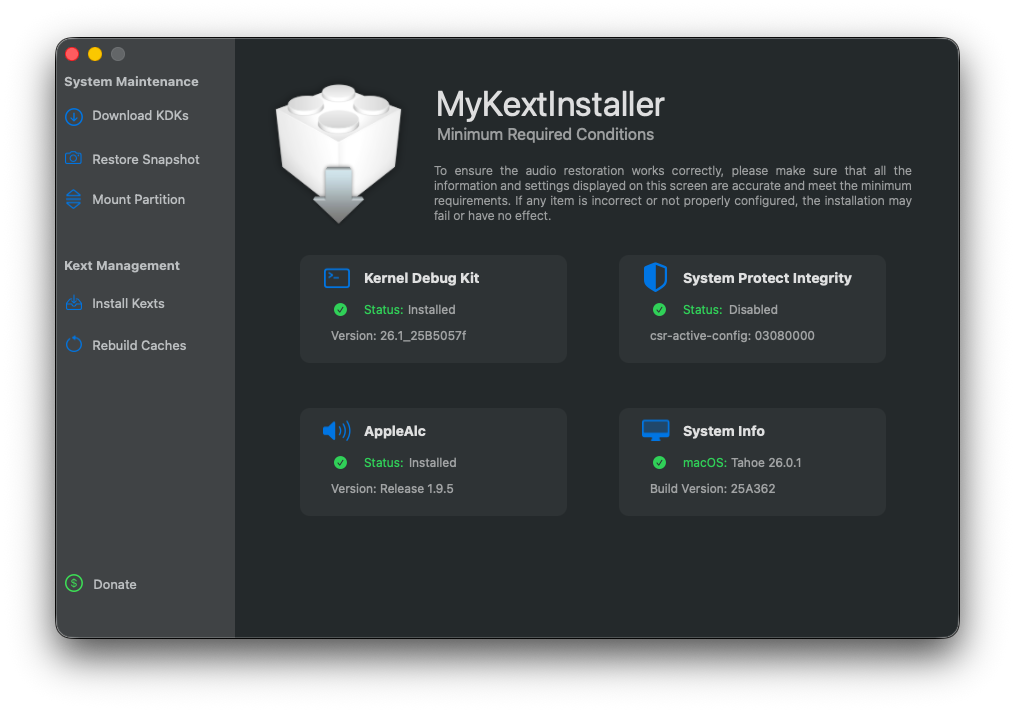The width and height of the screenshot is (1015, 712).
Task: Open Mount Partition from the sidebar
Action: [138, 200]
